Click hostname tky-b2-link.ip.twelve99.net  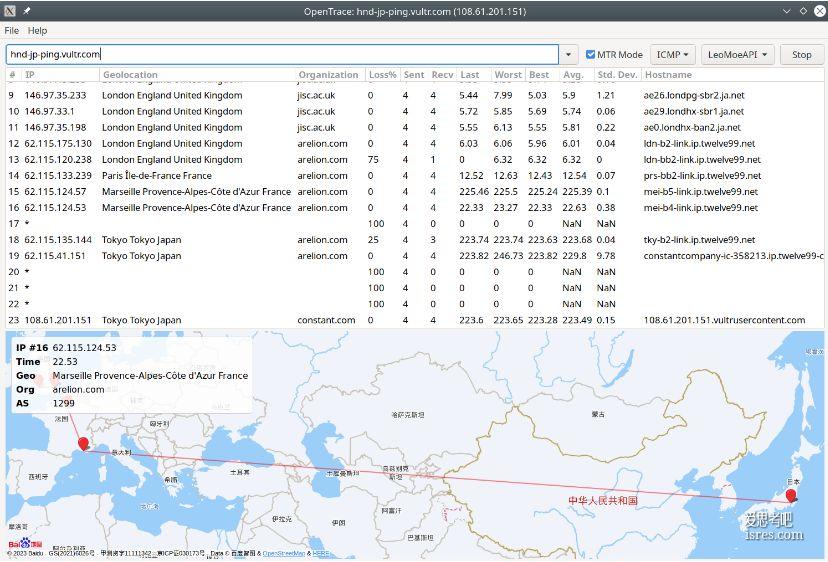(699, 239)
